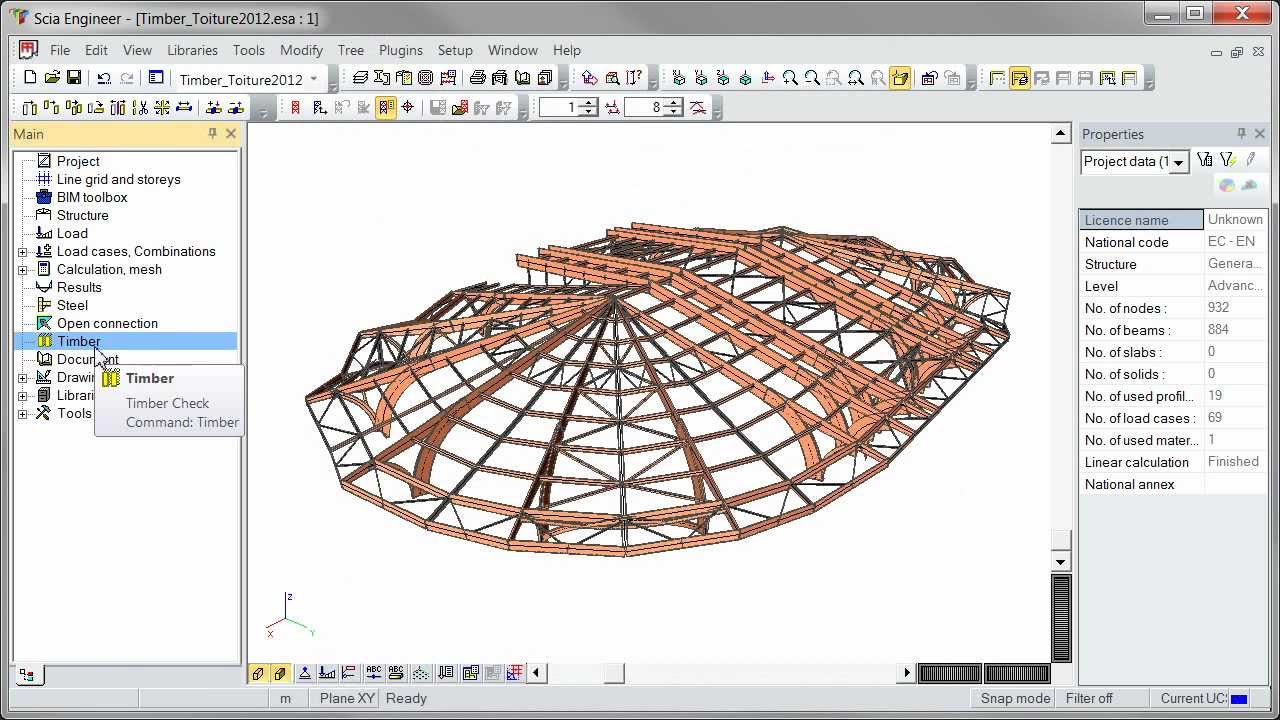Viewport: 1280px width, 720px height.
Task: Open the Cross-sections library icon
Action: coord(382,78)
